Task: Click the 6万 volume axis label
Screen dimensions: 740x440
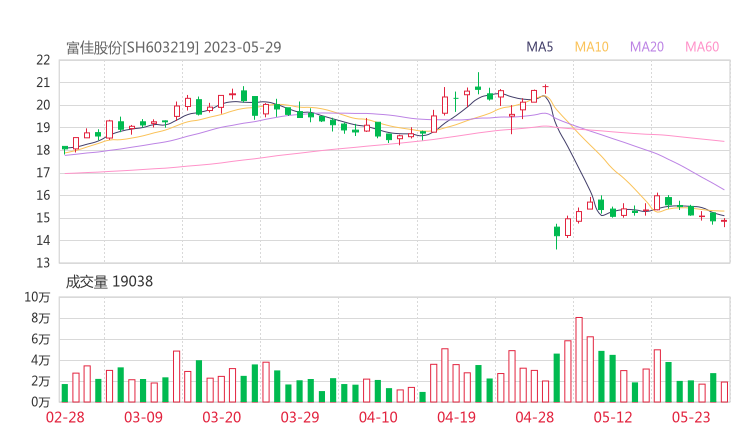Action: pyautogui.click(x=41, y=339)
